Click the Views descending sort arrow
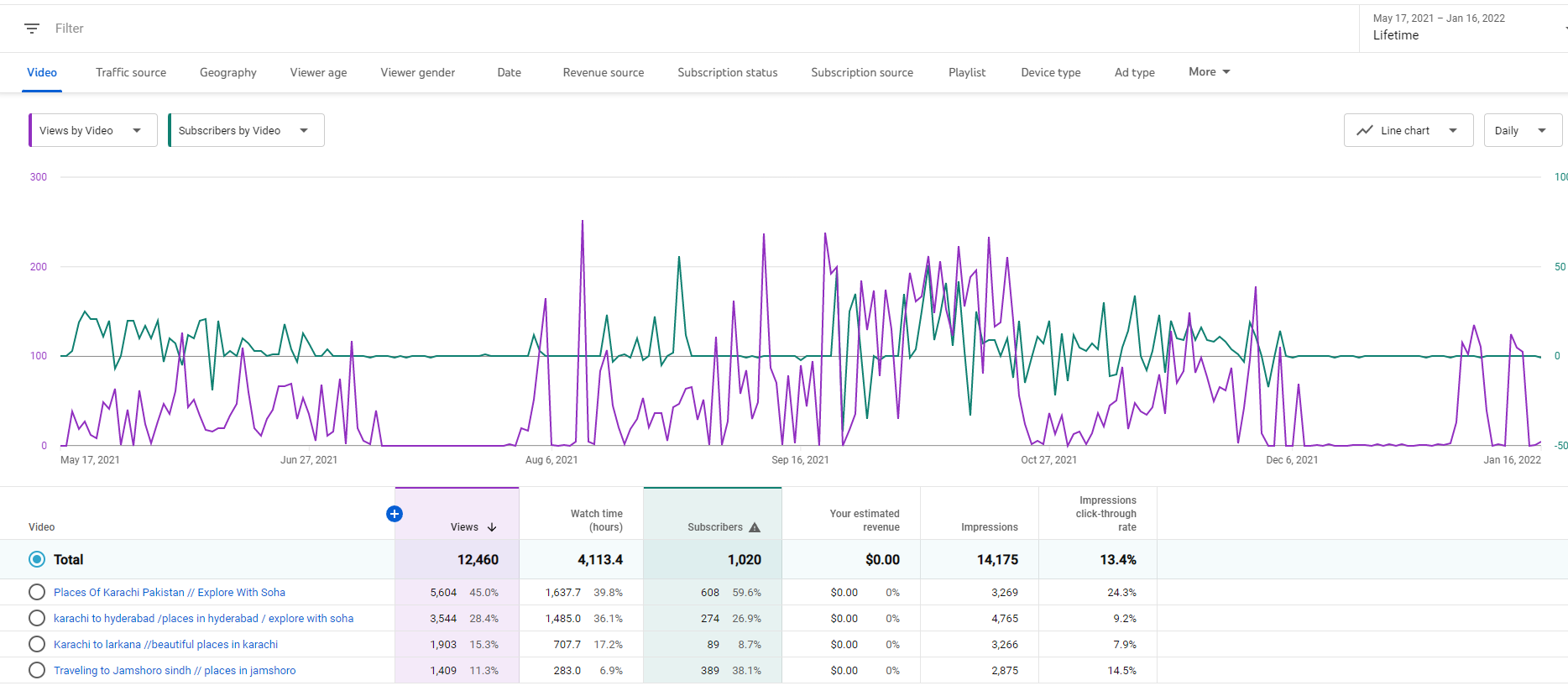 [x=492, y=527]
